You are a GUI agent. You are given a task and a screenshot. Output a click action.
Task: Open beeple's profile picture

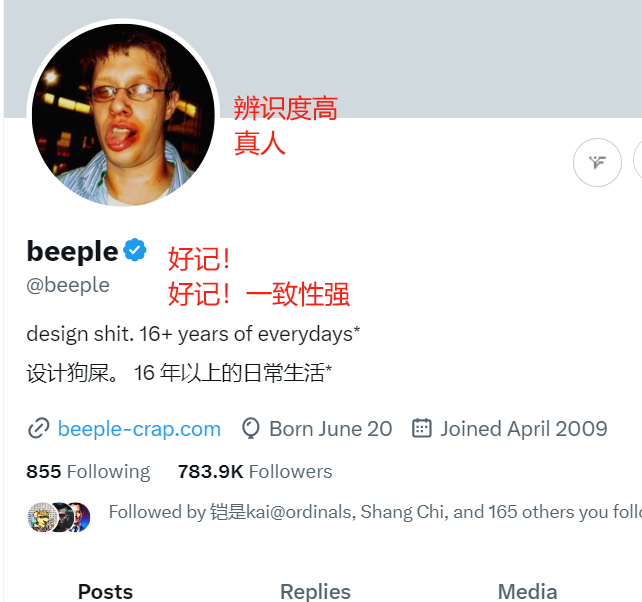point(123,114)
